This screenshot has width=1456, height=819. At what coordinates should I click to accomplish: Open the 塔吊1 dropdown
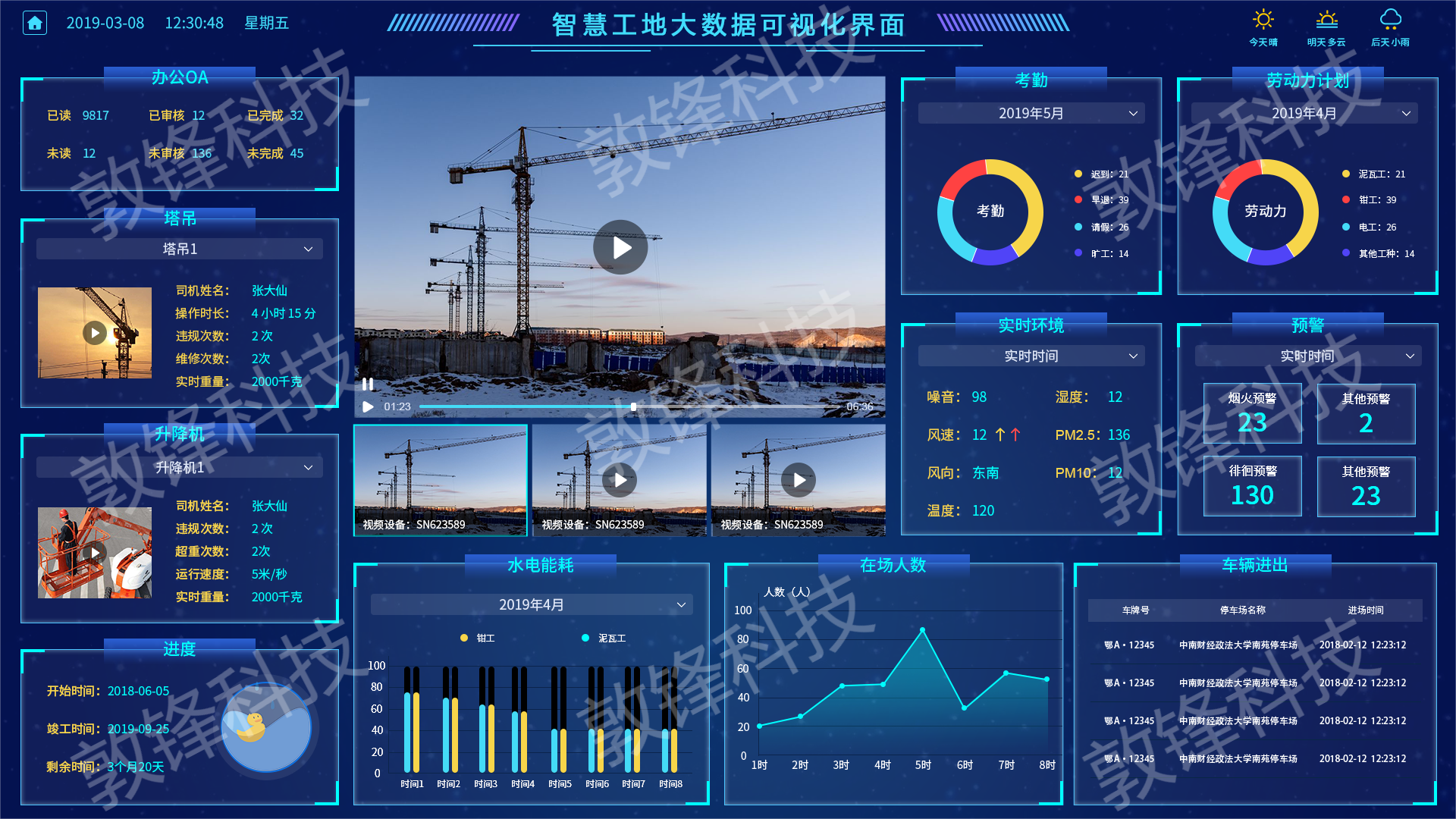(180, 249)
